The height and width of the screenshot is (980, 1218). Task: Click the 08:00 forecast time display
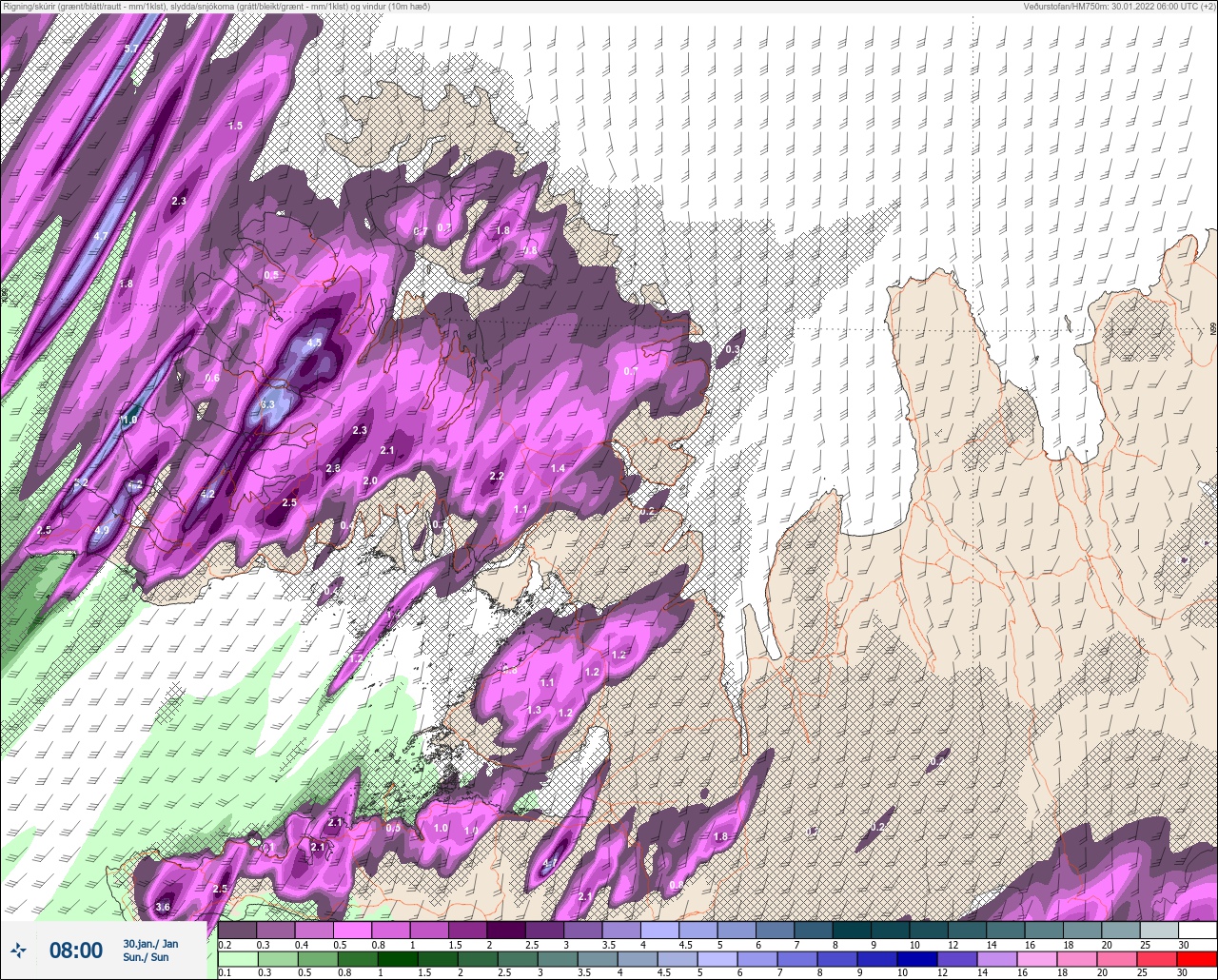(x=75, y=951)
